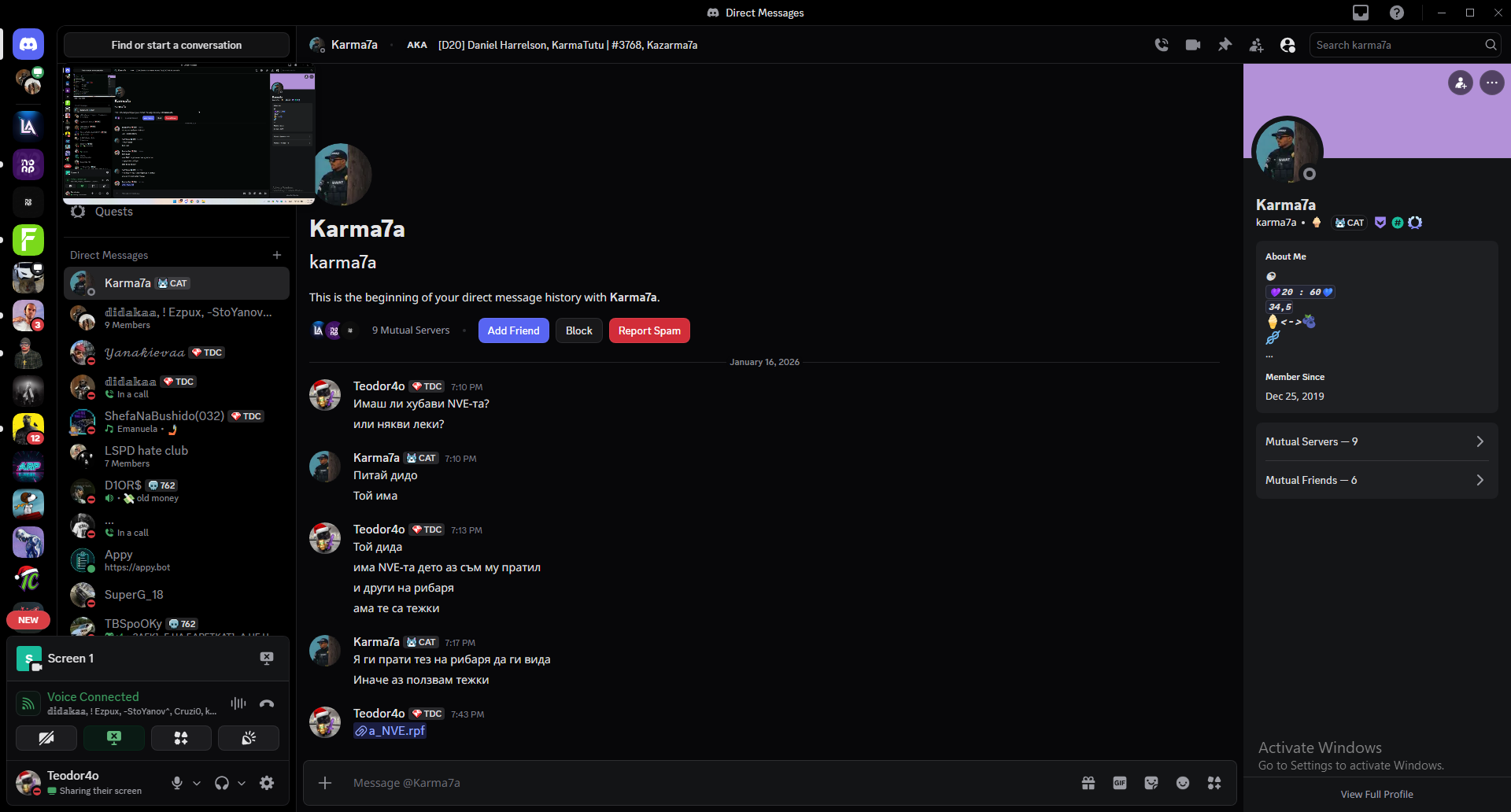The image size is (1511, 812).
Task: Disconnect from voice call
Action: 267,703
